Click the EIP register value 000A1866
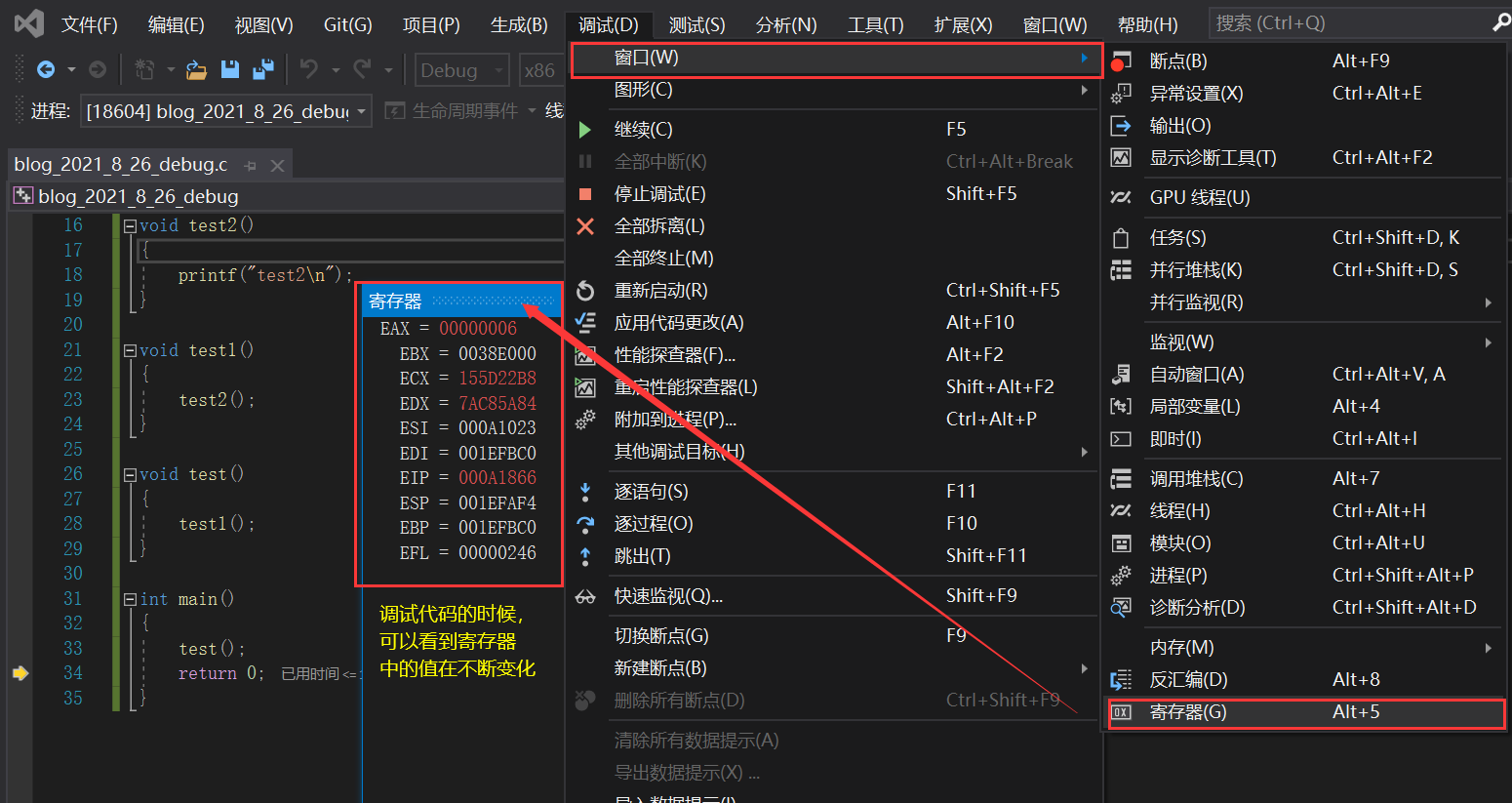 (497, 478)
